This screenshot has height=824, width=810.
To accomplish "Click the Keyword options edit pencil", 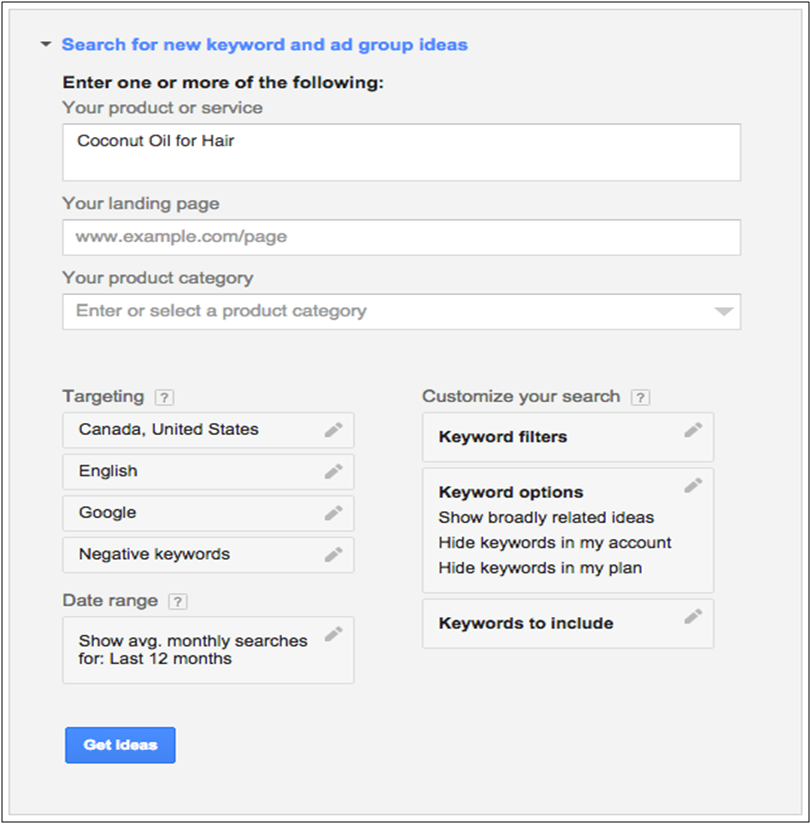I will click(693, 485).
